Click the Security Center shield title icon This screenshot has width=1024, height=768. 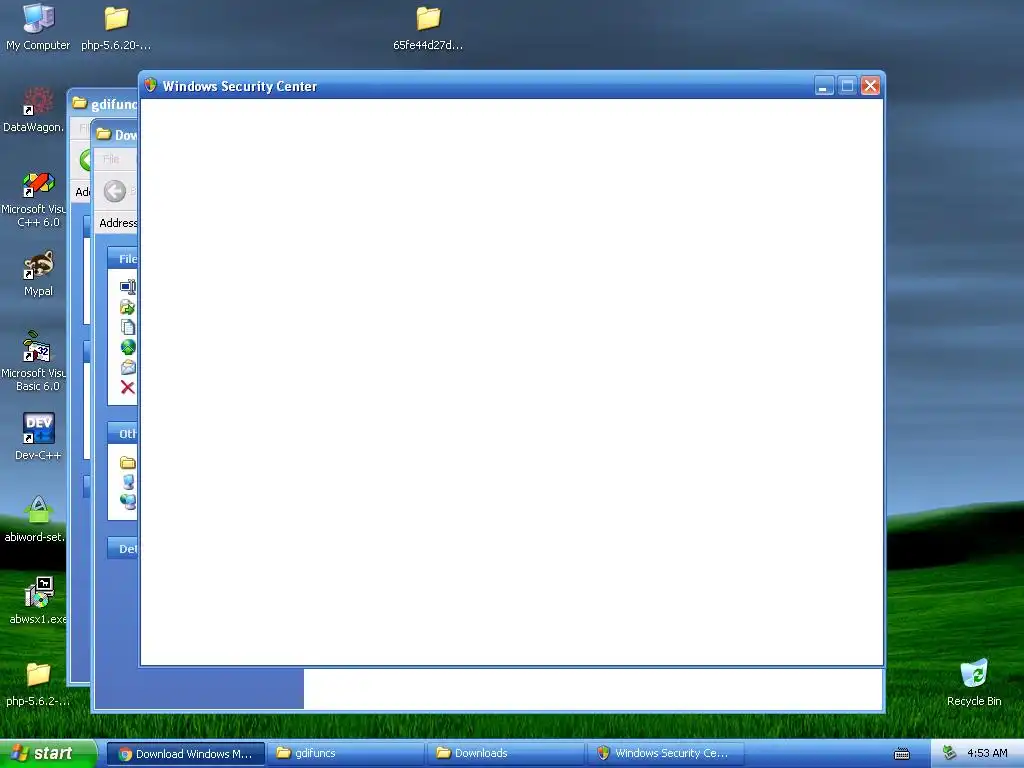[x=151, y=86]
